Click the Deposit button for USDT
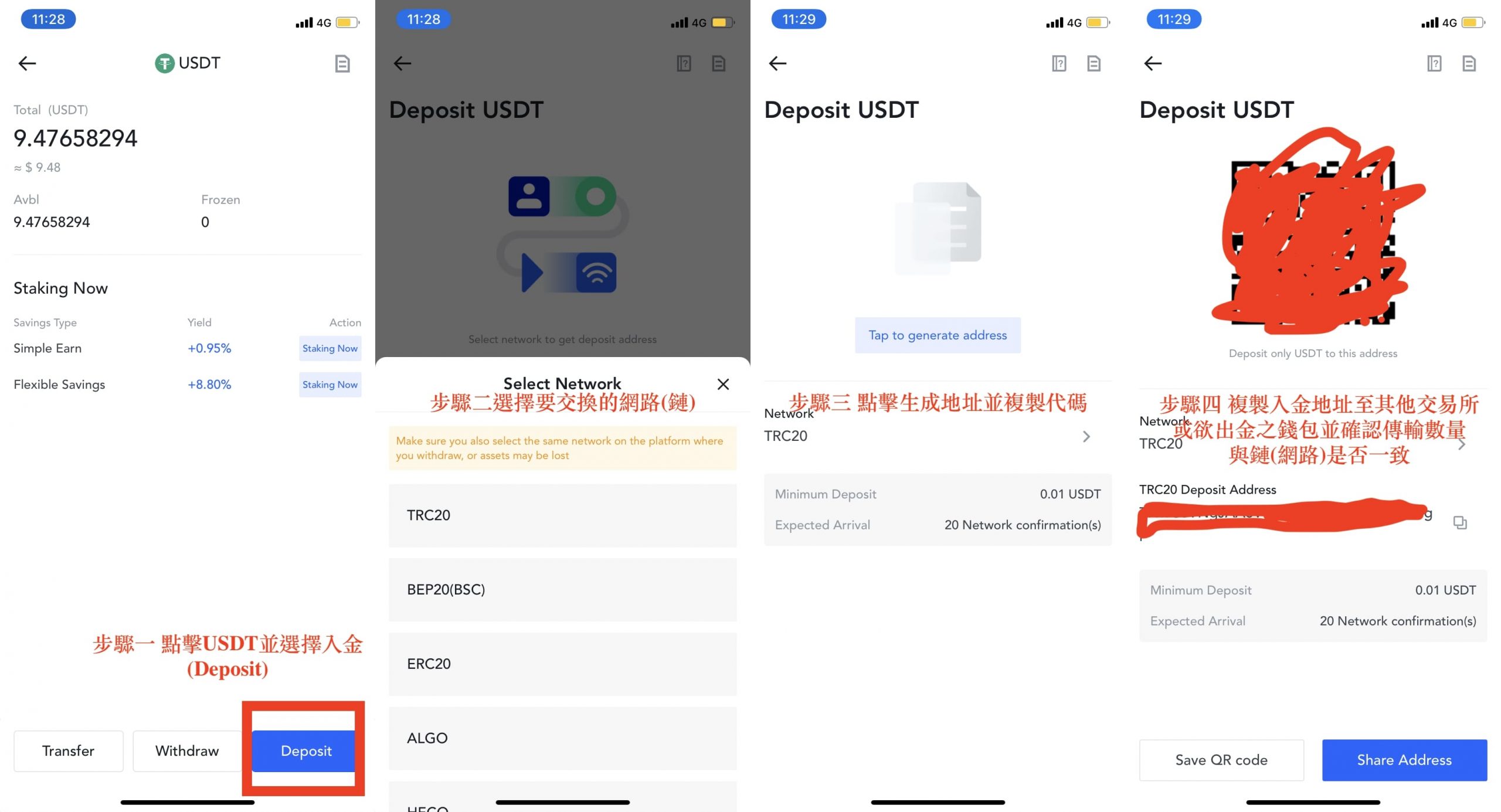Image resolution: width=1501 pixels, height=812 pixels. point(306,751)
